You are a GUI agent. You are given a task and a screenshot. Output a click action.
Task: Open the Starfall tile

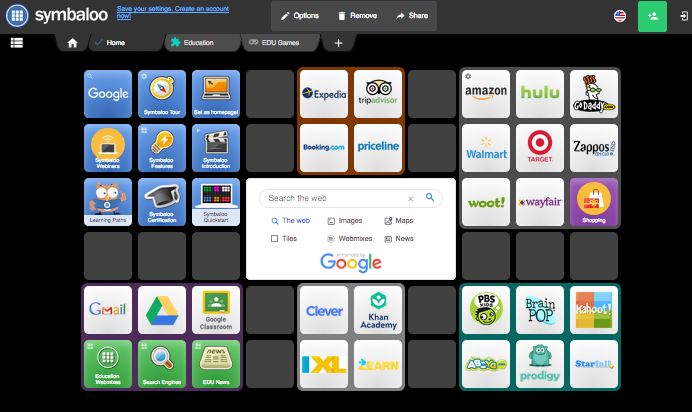click(x=594, y=364)
